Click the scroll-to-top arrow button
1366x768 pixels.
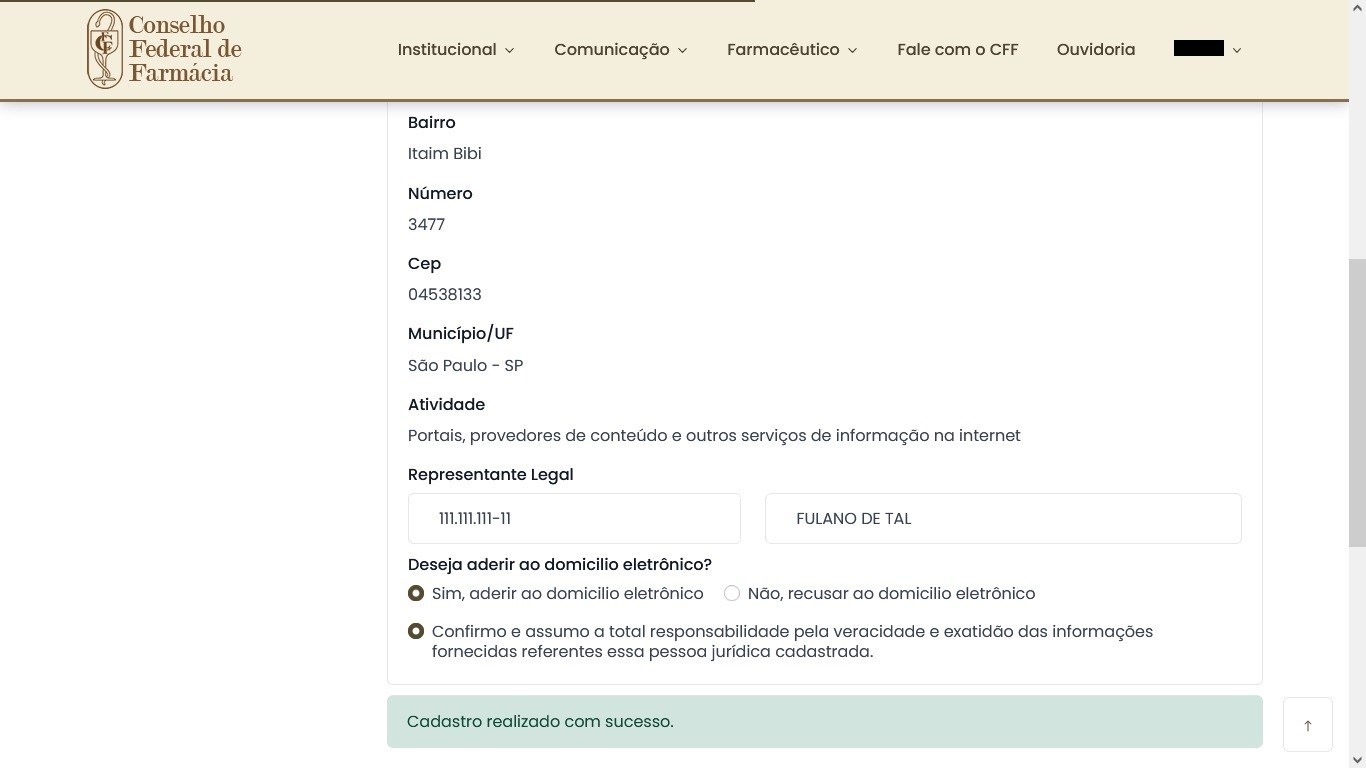[x=1307, y=725]
